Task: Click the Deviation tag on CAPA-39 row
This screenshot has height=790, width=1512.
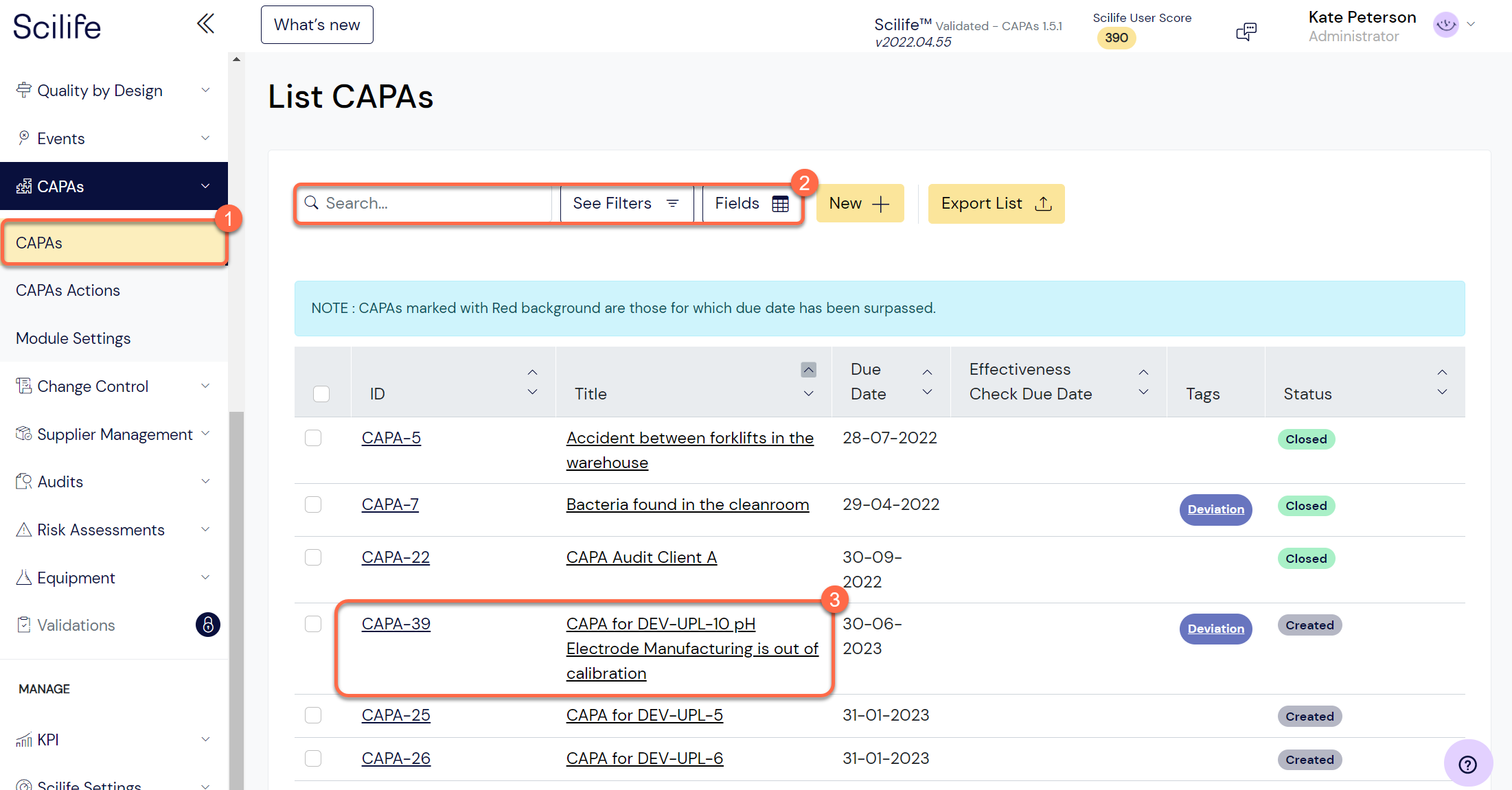Action: click(x=1215, y=629)
